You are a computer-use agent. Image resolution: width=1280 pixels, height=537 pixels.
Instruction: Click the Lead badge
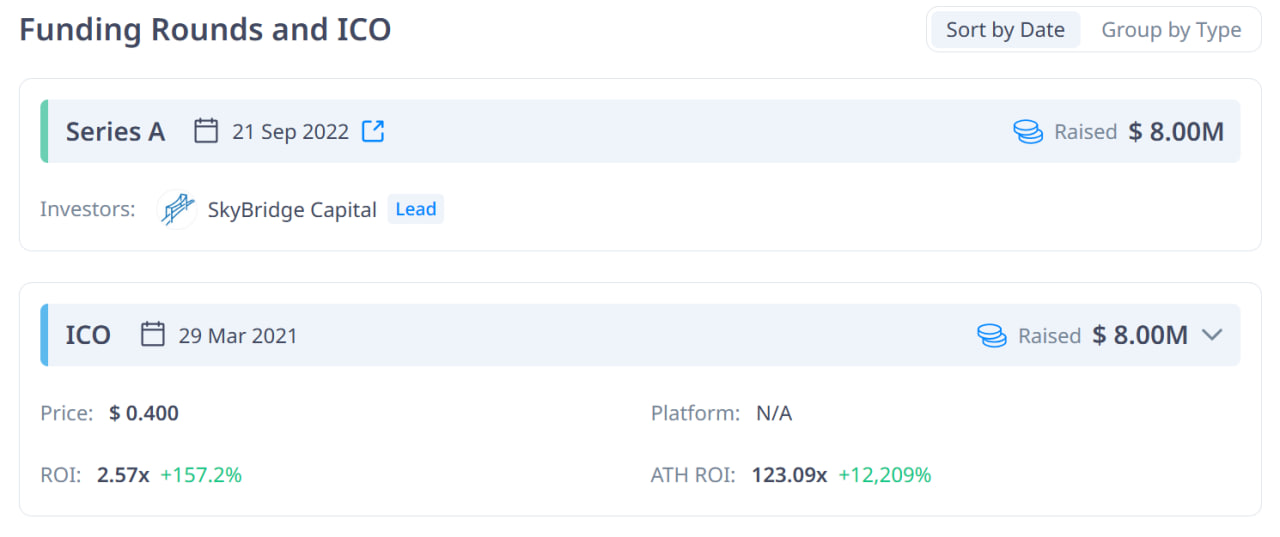pyautogui.click(x=416, y=209)
